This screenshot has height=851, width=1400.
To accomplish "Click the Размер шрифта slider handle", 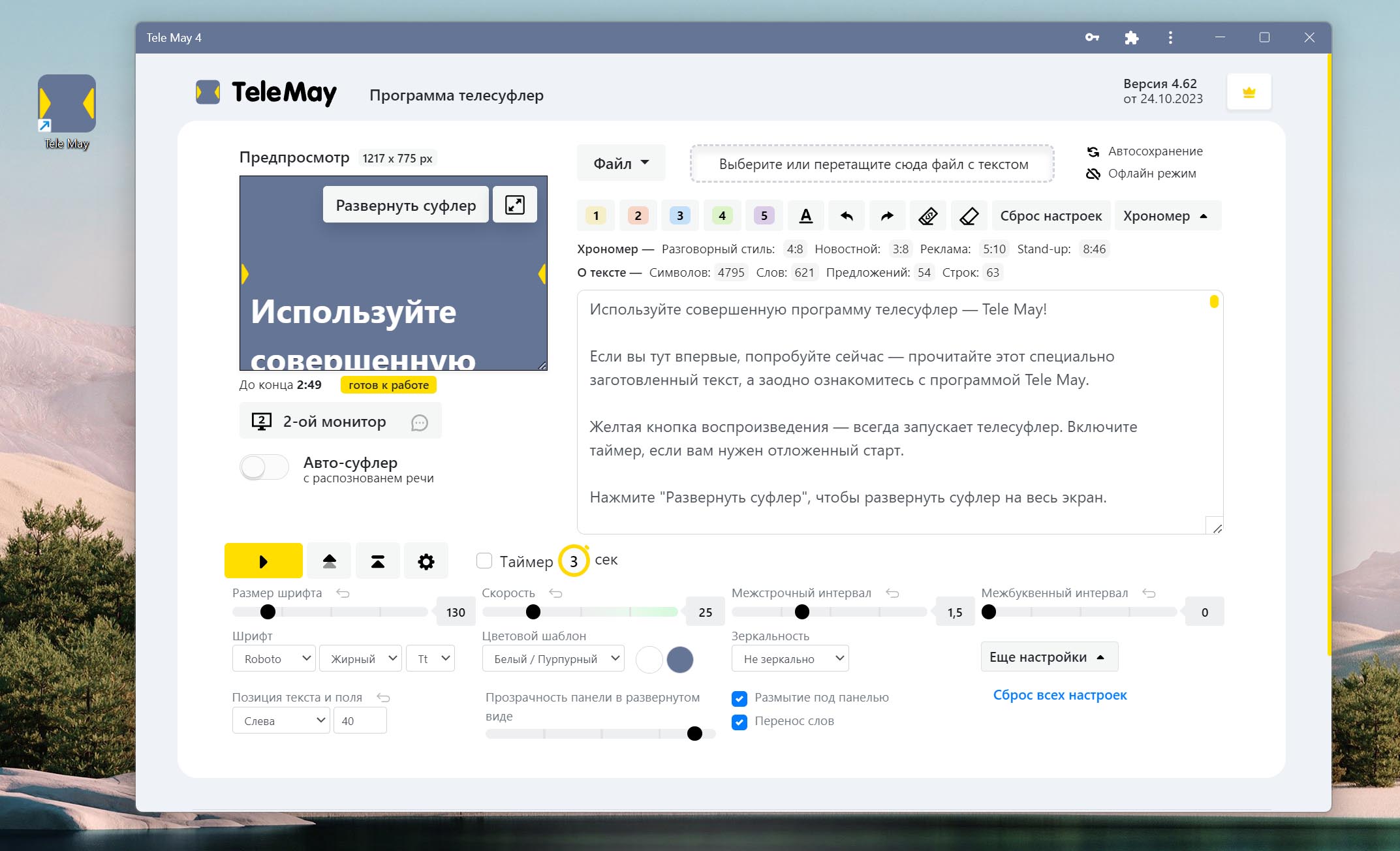I will (x=268, y=611).
